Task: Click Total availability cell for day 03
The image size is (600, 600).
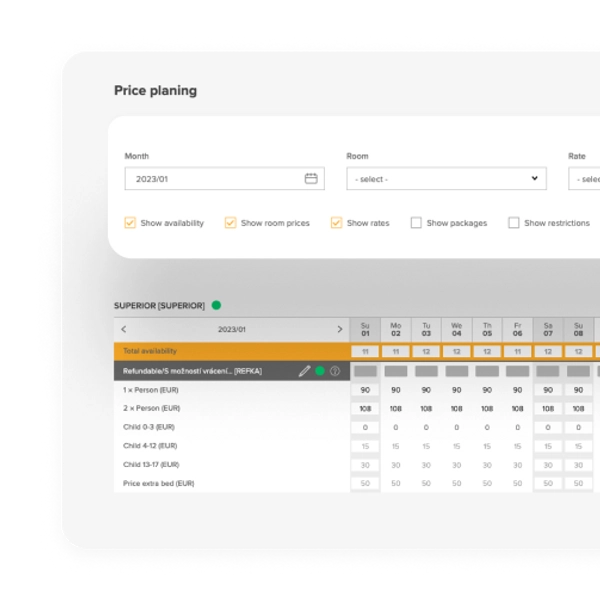Action: coord(426,352)
